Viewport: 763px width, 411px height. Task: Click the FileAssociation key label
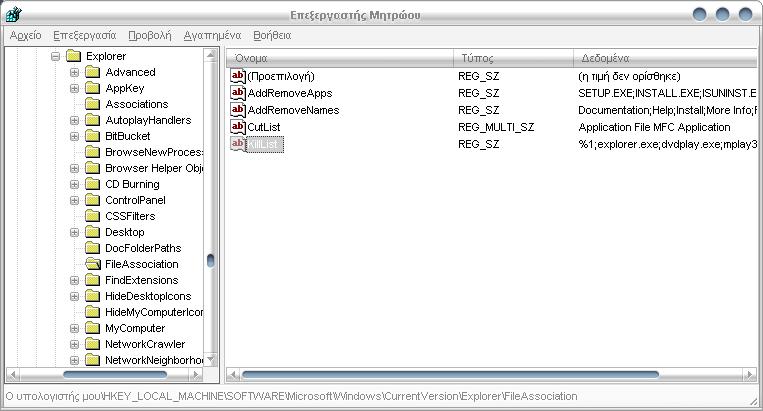(x=142, y=264)
